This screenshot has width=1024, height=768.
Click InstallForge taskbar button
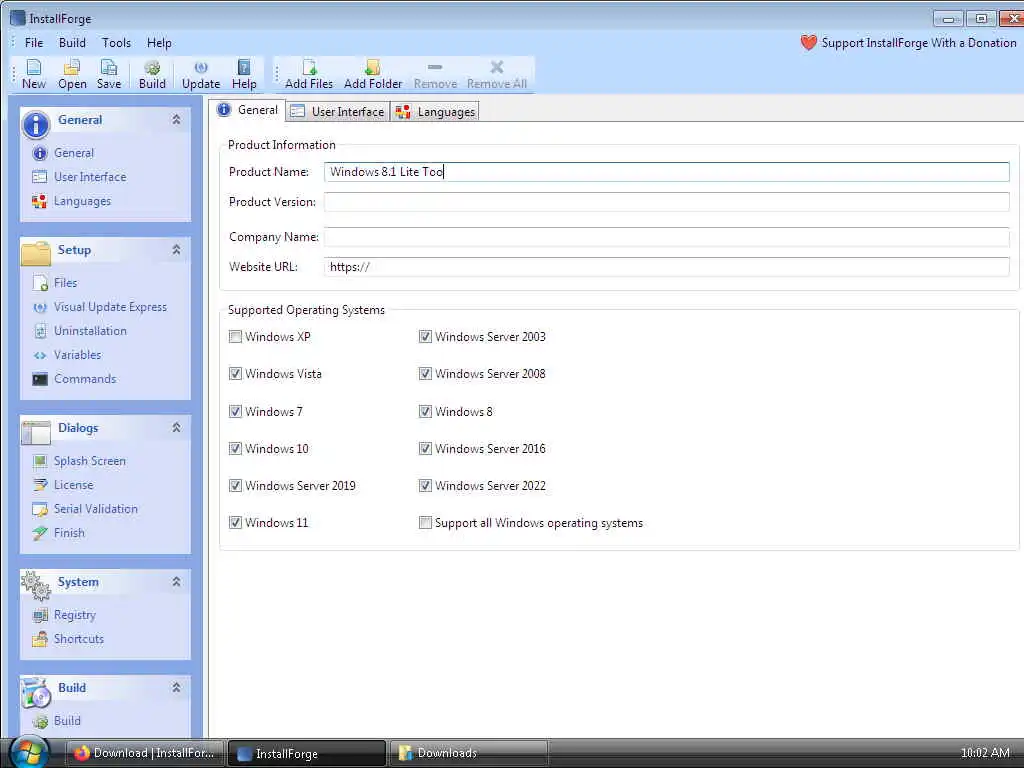[x=307, y=753]
